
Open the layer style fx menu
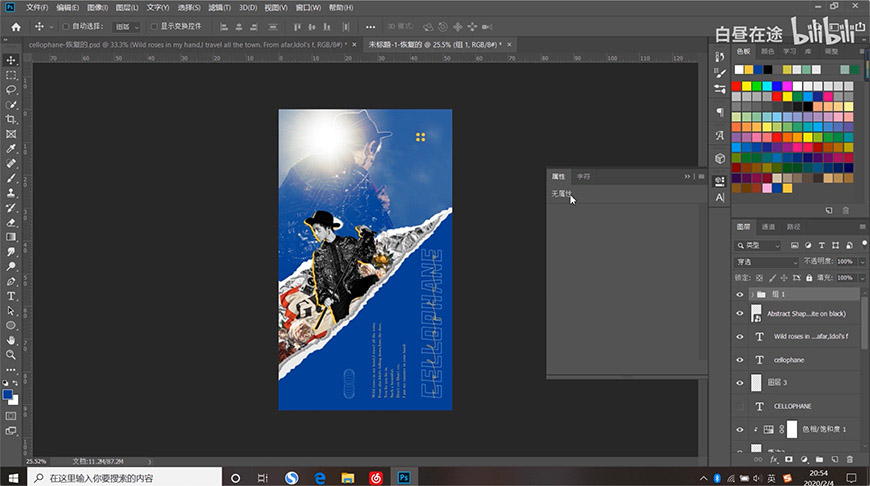pos(774,459)
